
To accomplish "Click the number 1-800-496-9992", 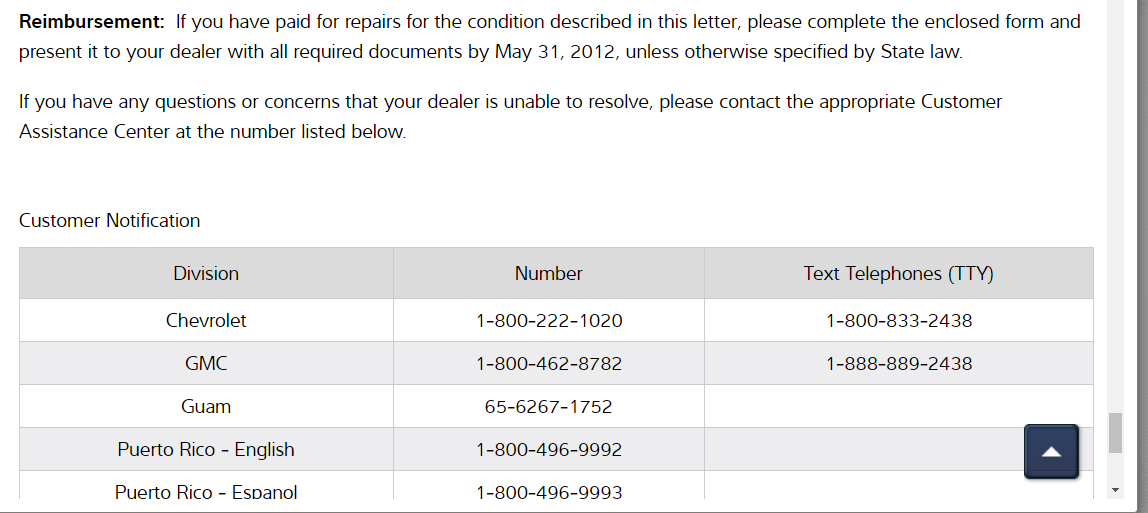I will pos(549,450).
